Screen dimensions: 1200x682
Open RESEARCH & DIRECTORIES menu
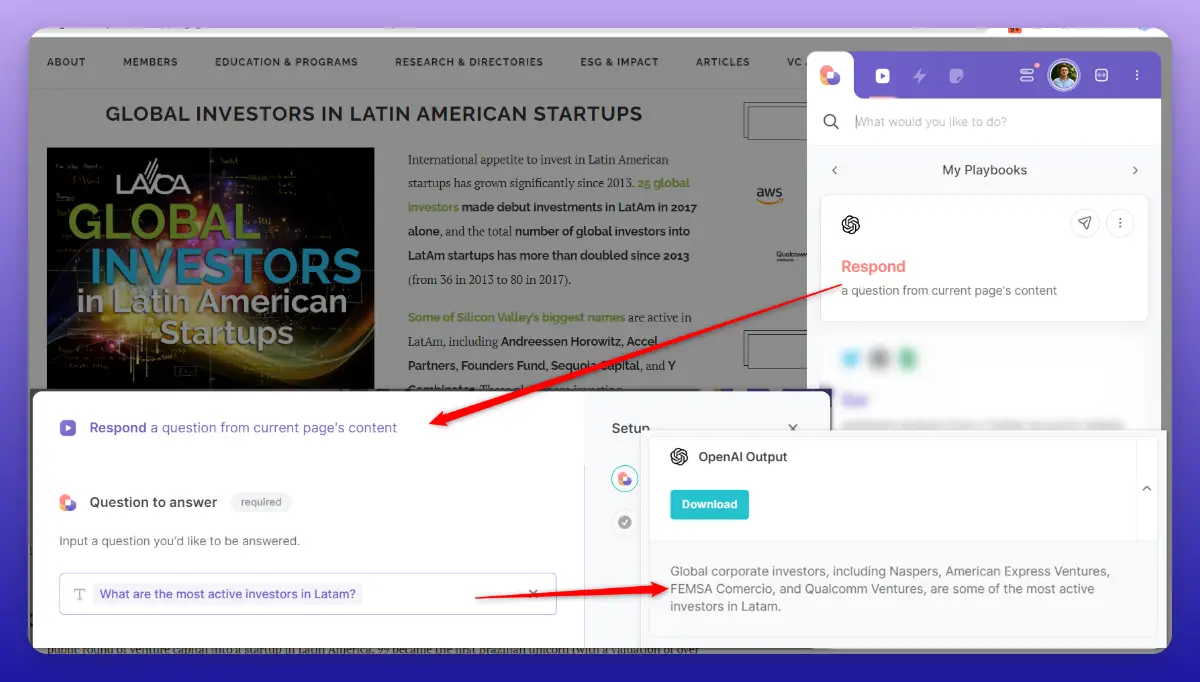point(469,62)
